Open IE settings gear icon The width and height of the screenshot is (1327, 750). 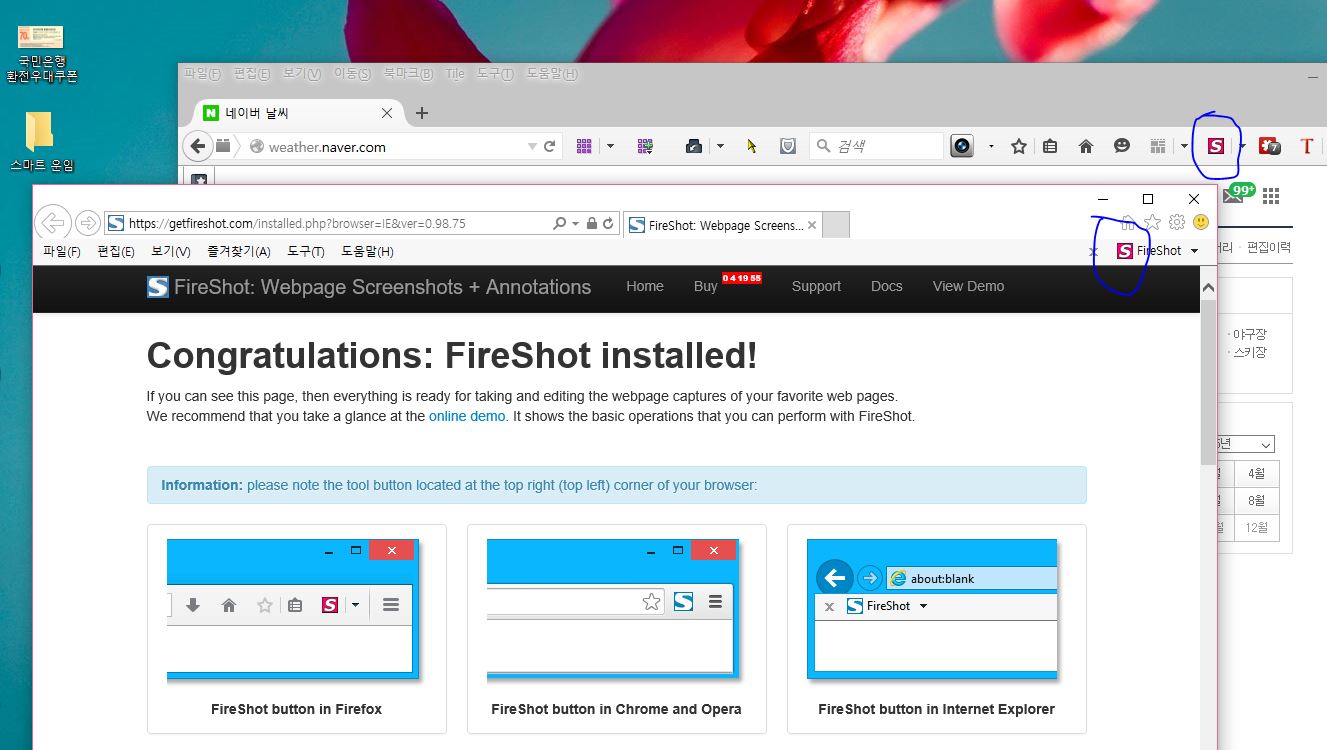[x=1177, y=222]
